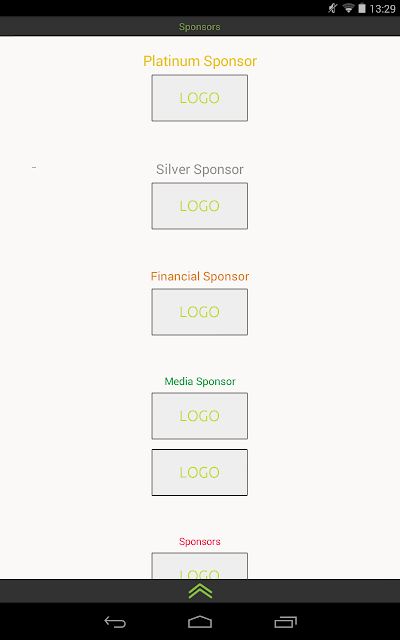The image size is (400, 640).
Task: Tap the Android back button
Action: click(115, 622)
